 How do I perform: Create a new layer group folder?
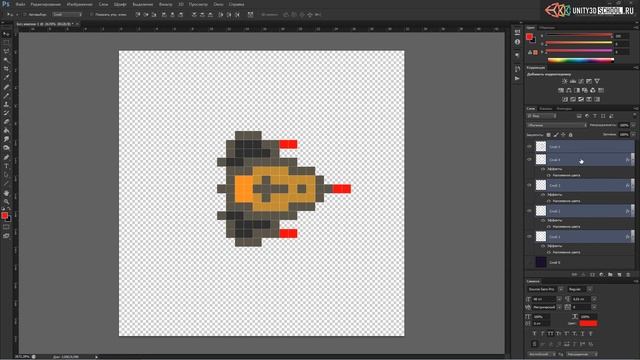tap(610, 275)
